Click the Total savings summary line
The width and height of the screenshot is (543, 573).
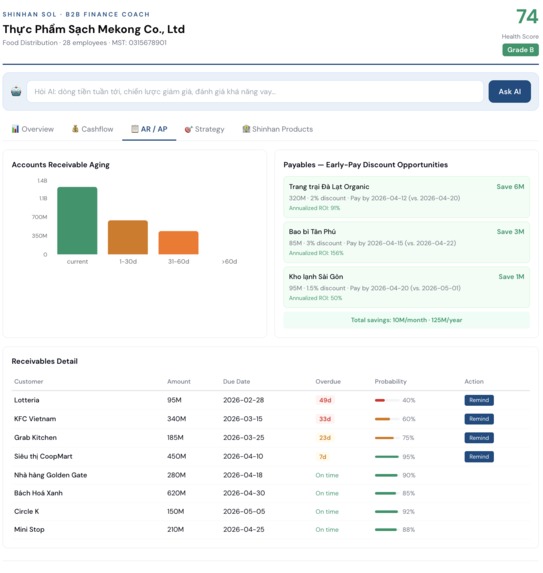coord(406,320)
